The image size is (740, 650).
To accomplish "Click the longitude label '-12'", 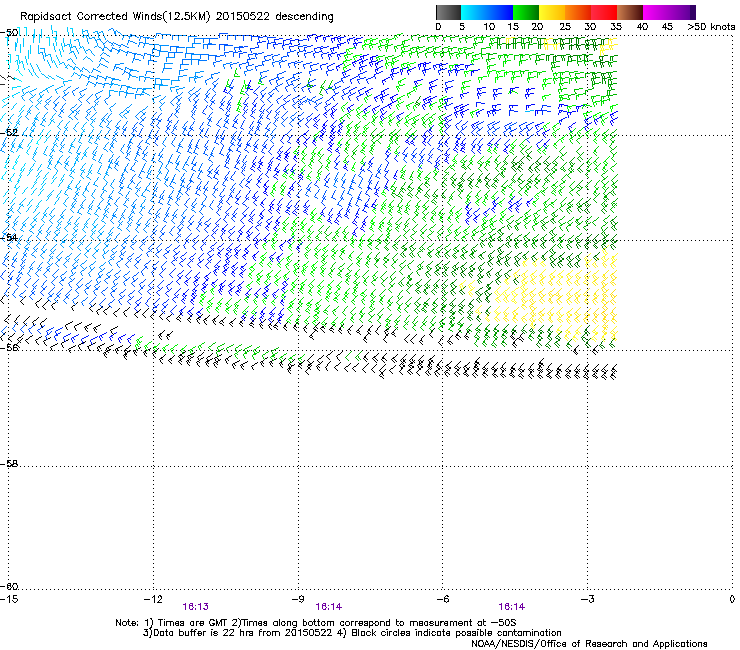I will 153,599.
